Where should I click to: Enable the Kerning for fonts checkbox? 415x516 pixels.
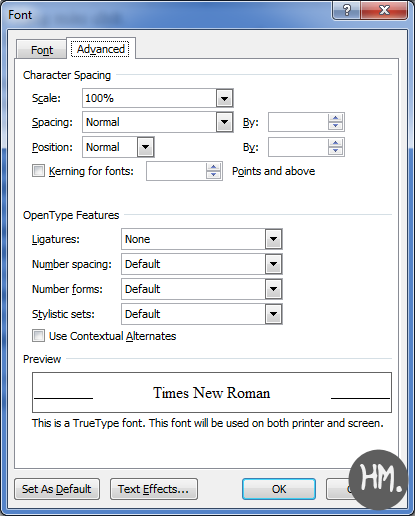coord(38,171)
